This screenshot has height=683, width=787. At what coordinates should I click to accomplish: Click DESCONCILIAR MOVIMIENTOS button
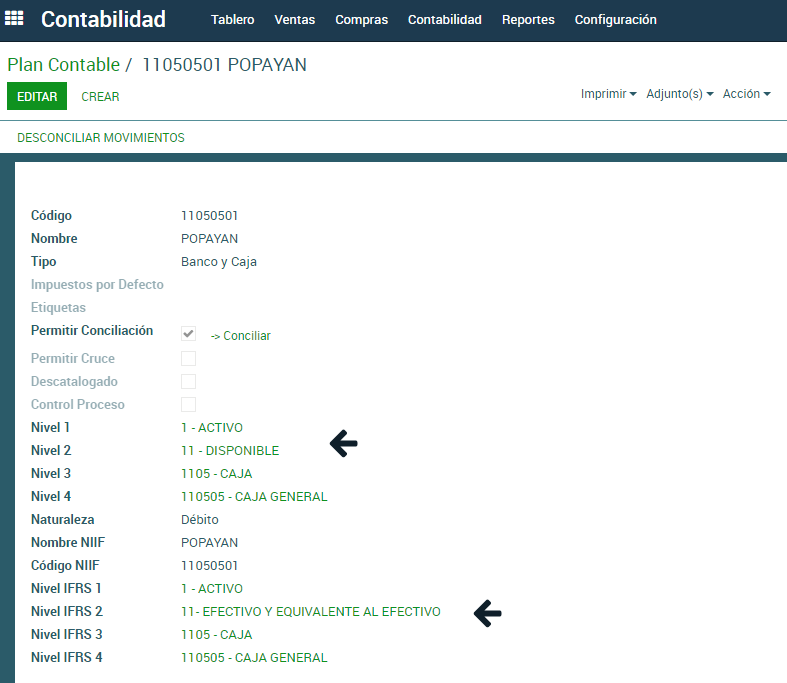pos(101,138)
